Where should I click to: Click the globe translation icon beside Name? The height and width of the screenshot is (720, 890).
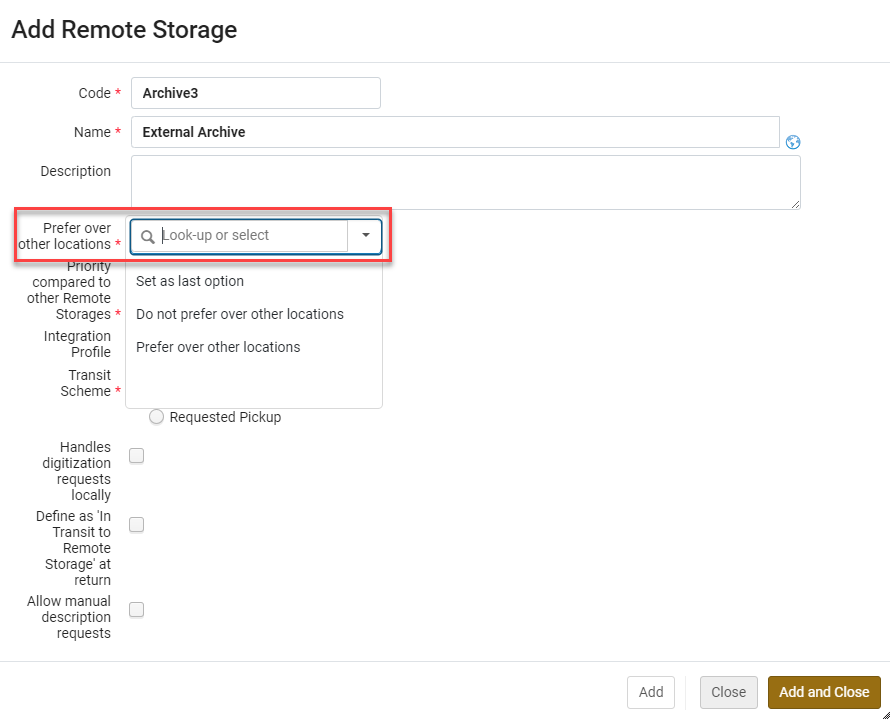(793, 142)
